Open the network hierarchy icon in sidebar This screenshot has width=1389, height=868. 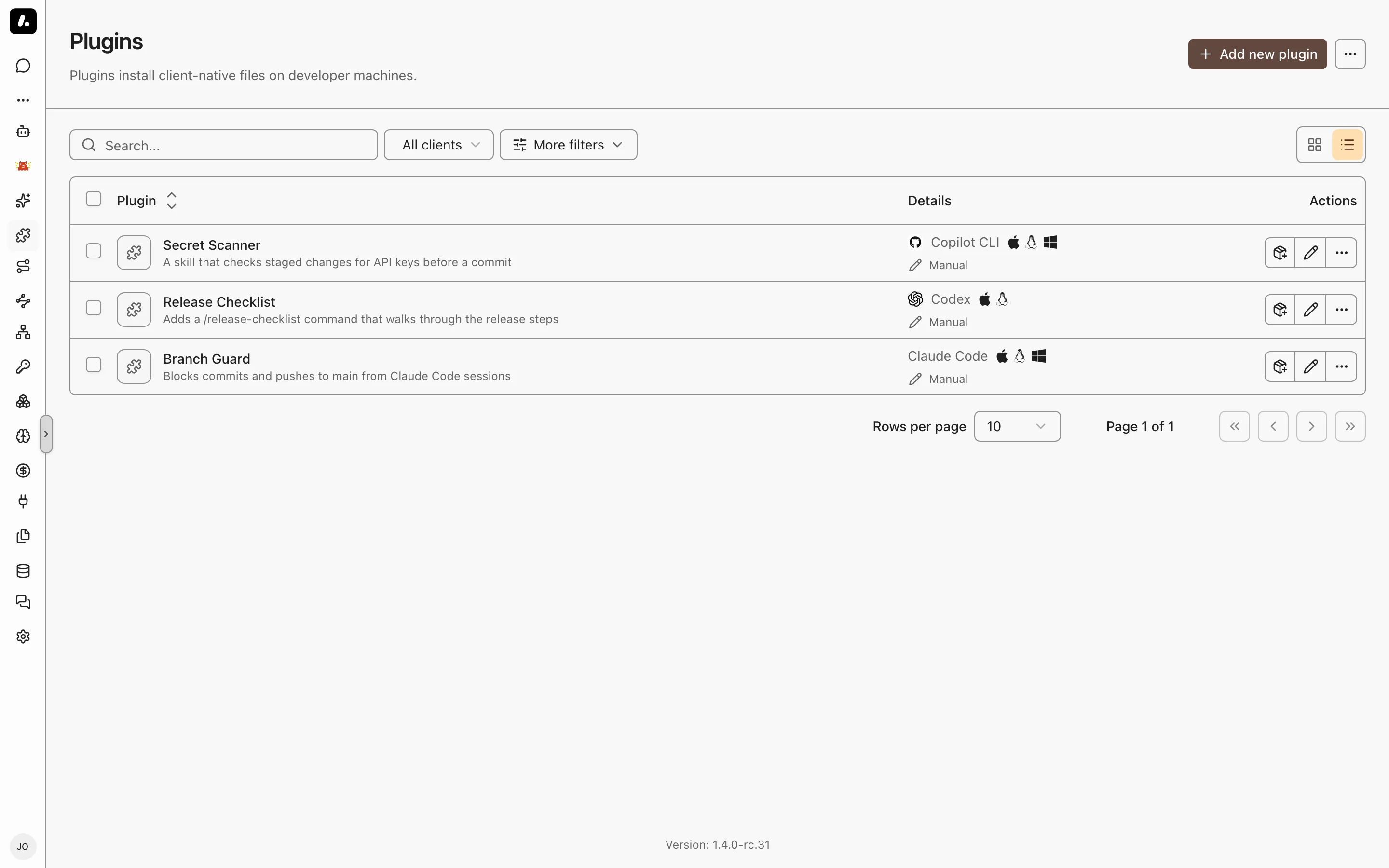click(23, 332)
